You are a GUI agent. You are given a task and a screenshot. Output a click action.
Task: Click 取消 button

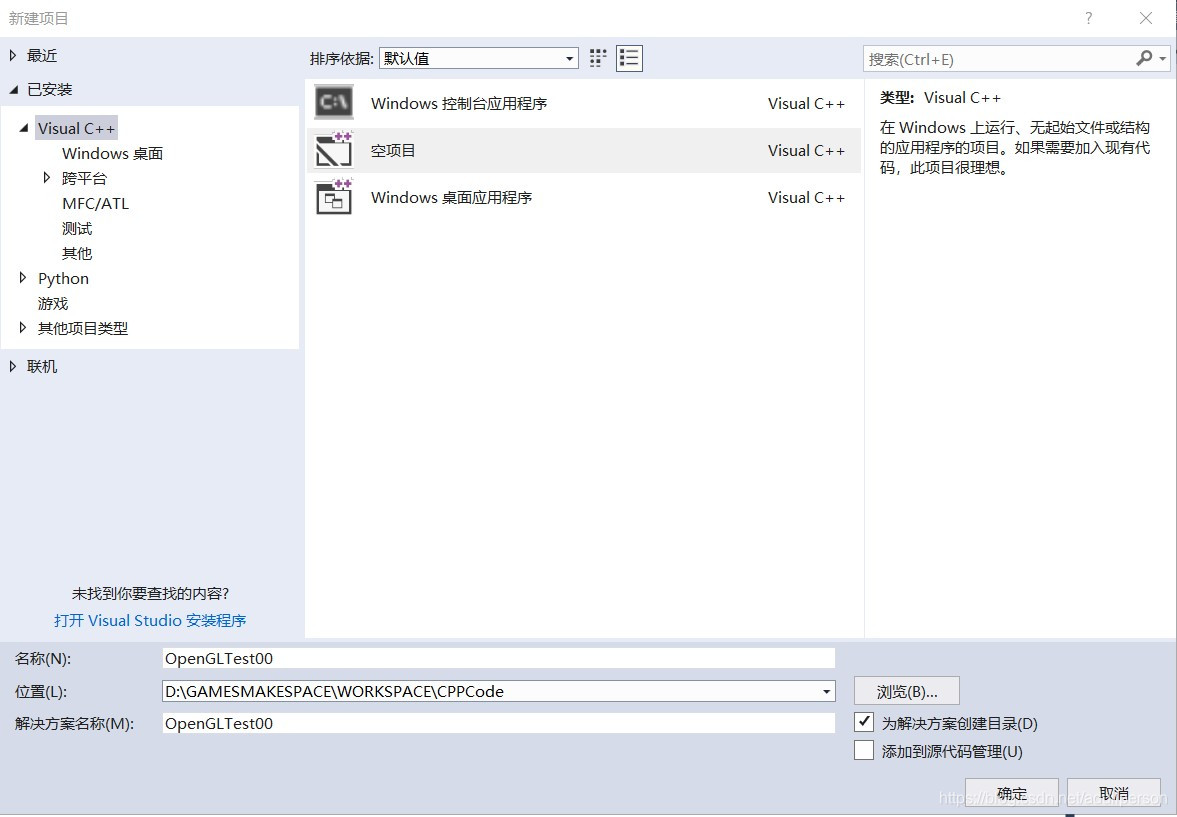tap(1114, 793)
